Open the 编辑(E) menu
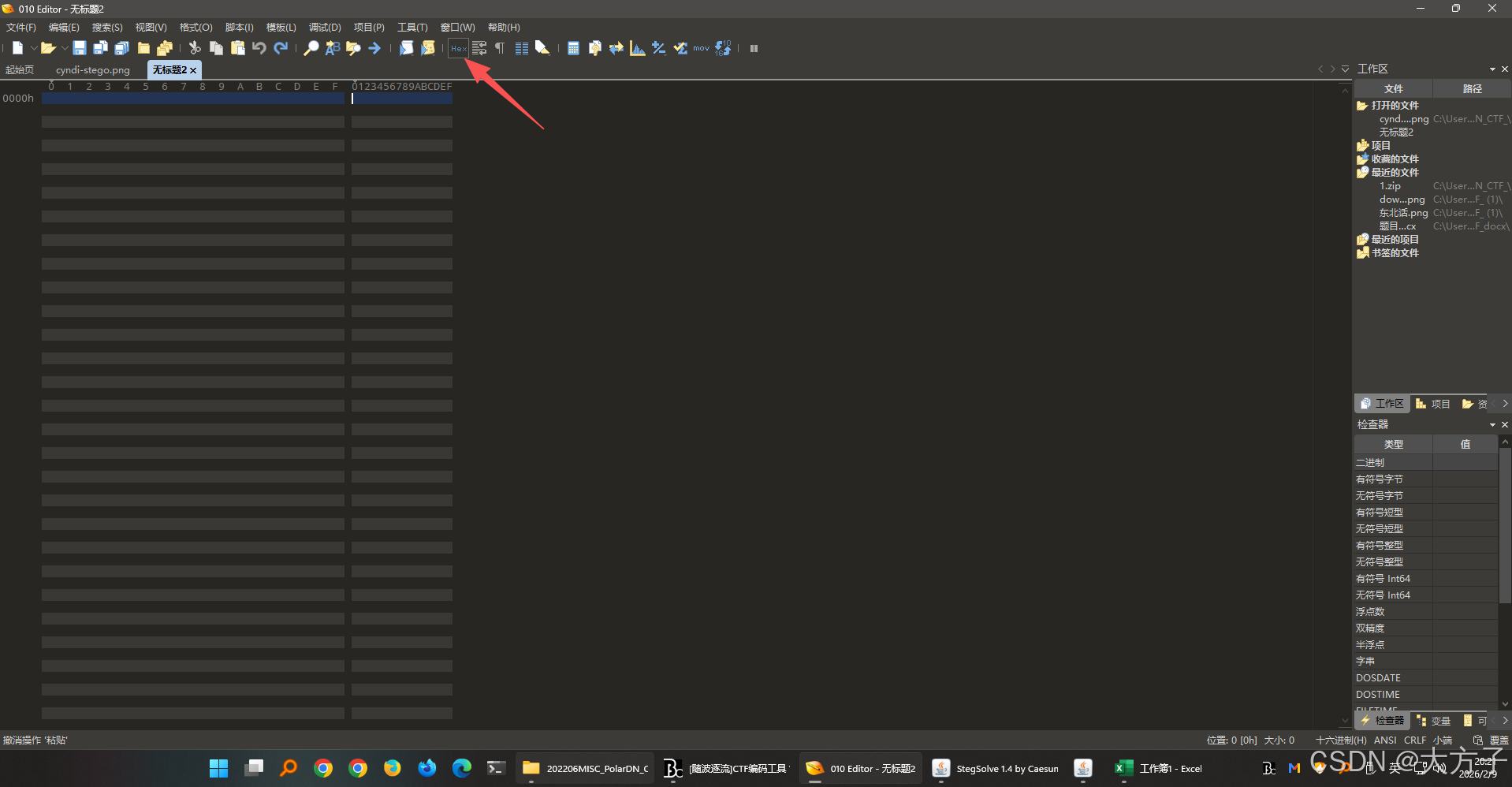Viewport: 1512px width, 787px height. [64, 28]
